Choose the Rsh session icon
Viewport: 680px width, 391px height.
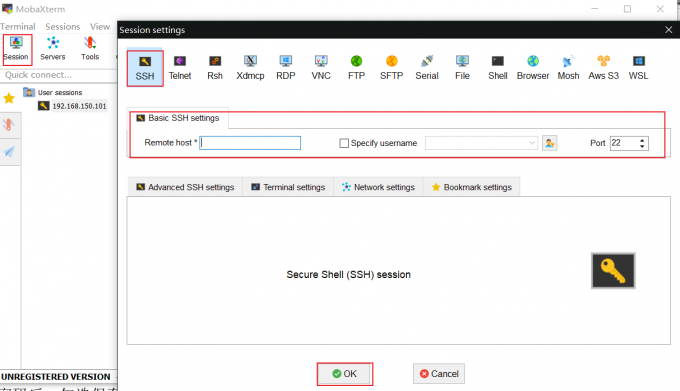(215, 68)
